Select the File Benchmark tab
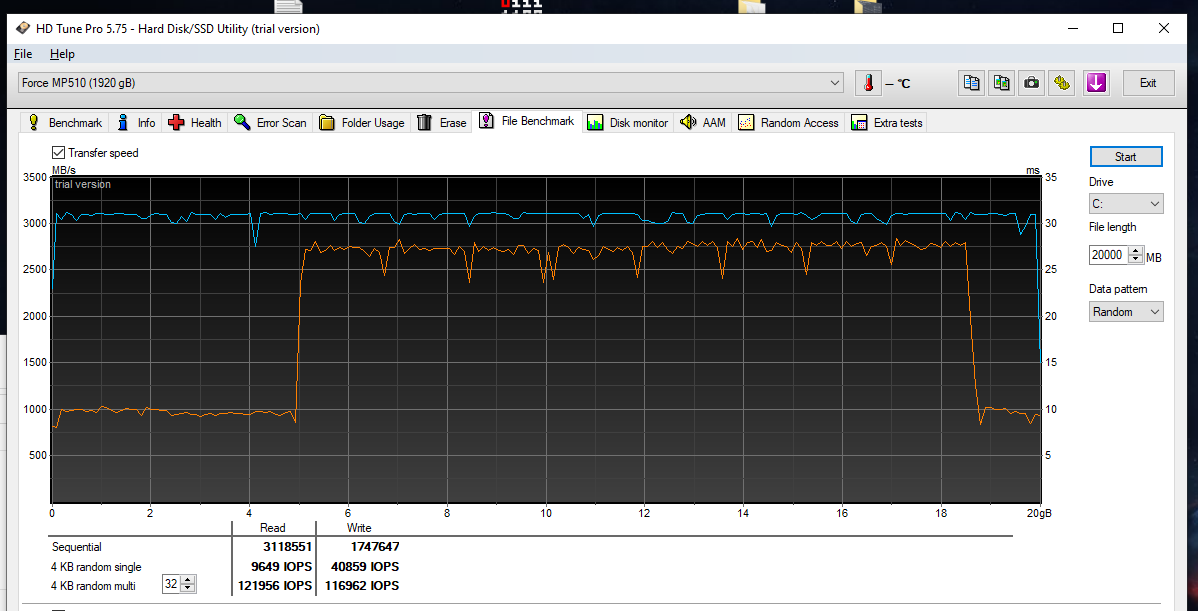This screenshot has width=1198, height=611. click(527, 121)
